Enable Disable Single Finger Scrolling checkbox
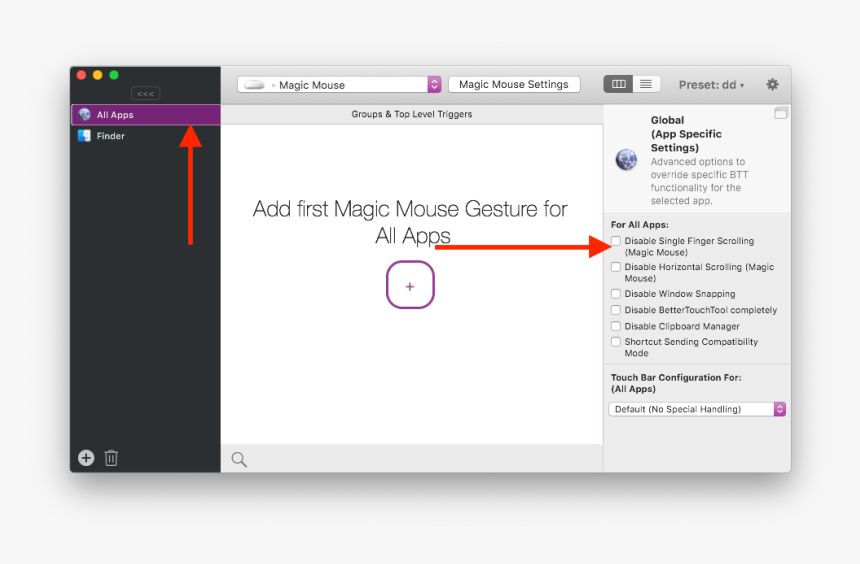Image resolution: width=860 pixels, height=564 pixels. [x=616, y=241]
